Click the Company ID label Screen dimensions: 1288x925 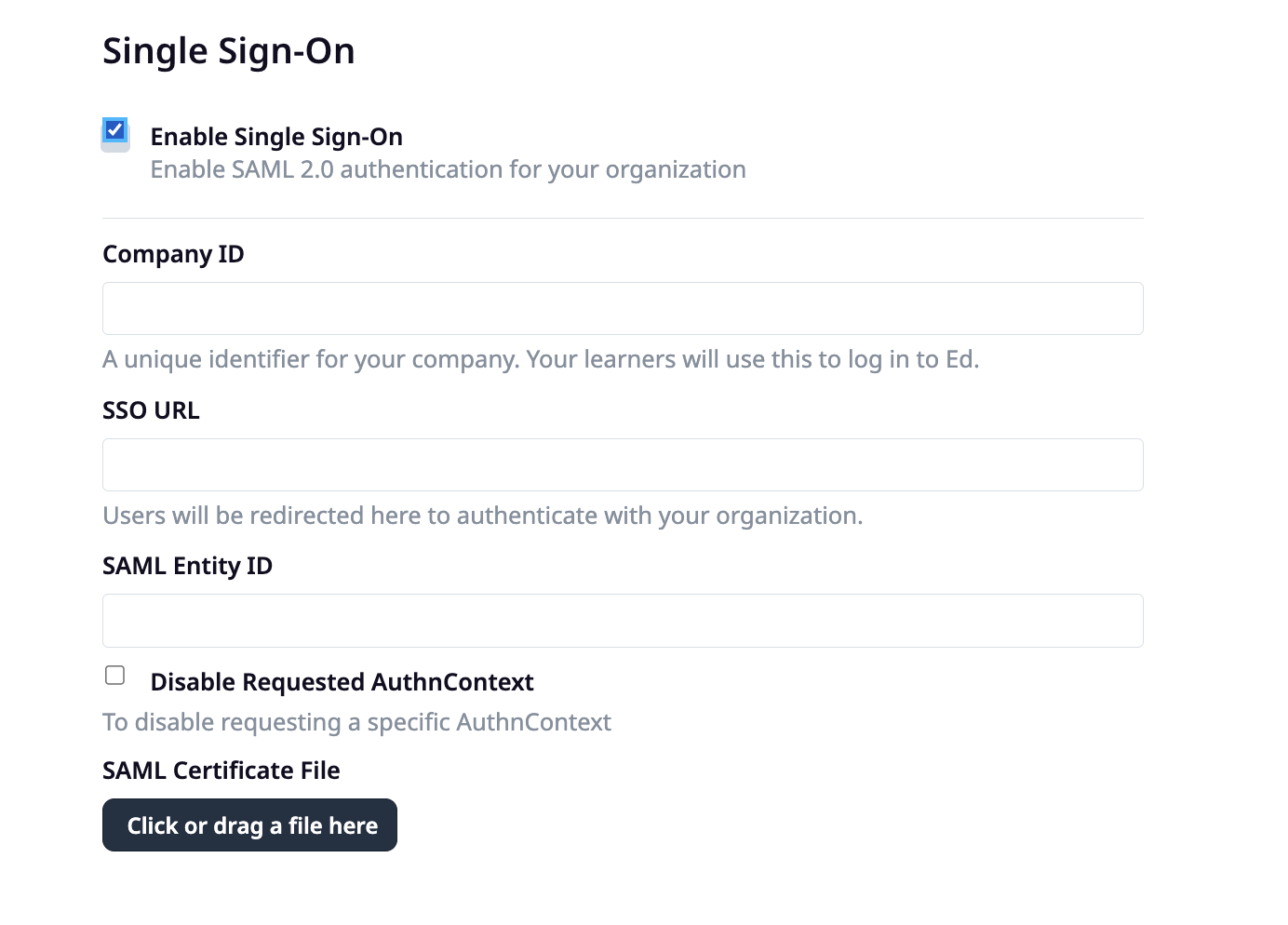(173, 253)
